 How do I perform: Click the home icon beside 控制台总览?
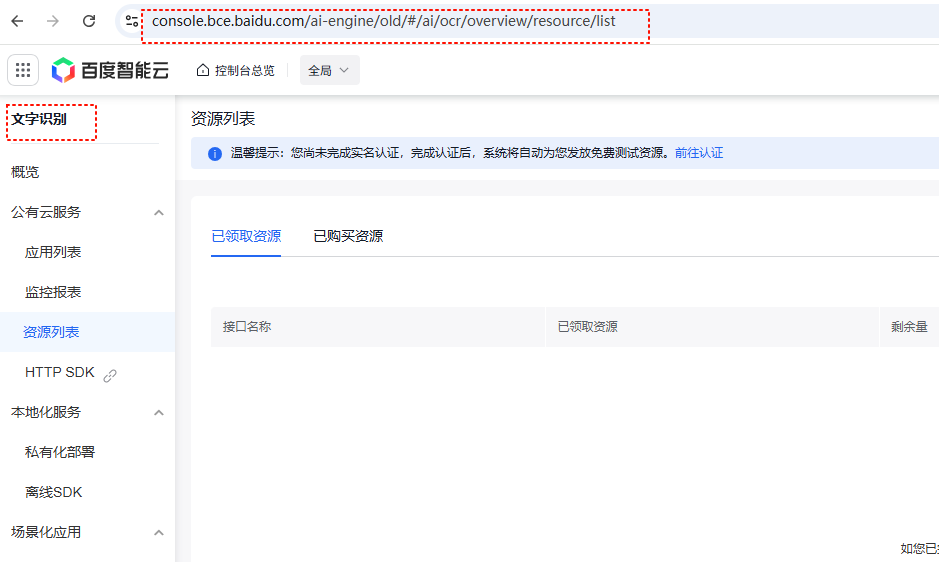click(x=203, y=70)
